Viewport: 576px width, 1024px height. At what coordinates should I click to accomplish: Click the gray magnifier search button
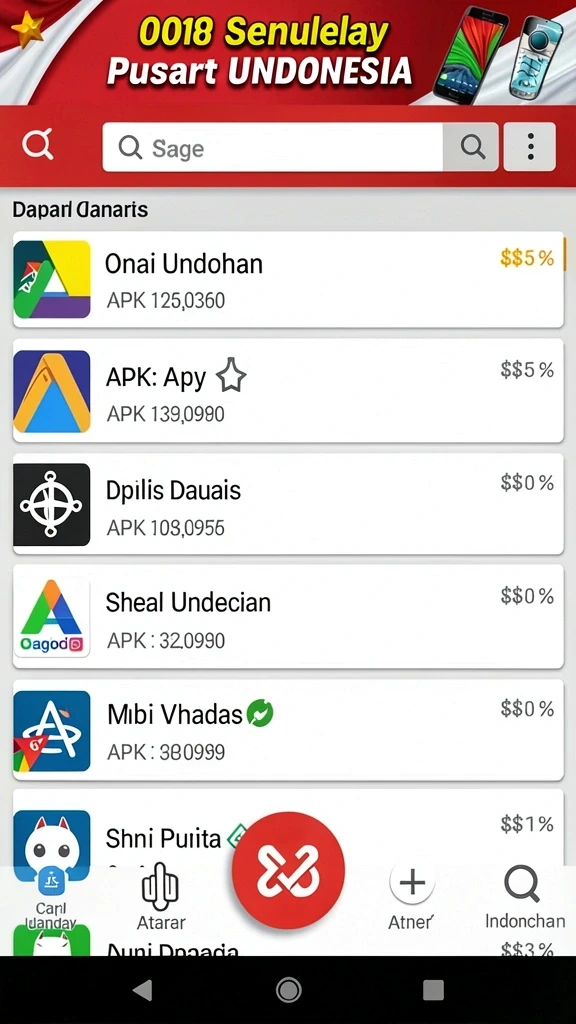(x=471, y=148)
